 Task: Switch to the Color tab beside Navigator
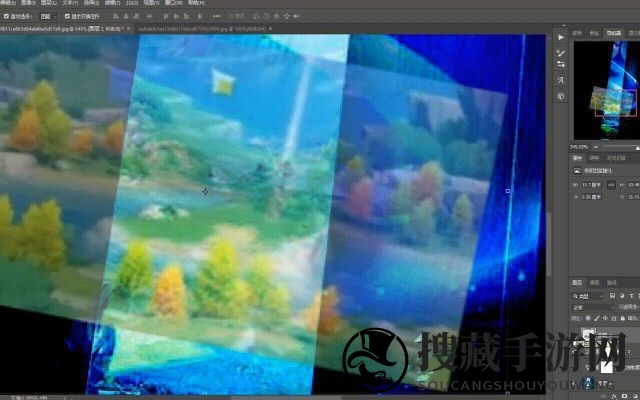pyautogui.click(x=578, y=33)
